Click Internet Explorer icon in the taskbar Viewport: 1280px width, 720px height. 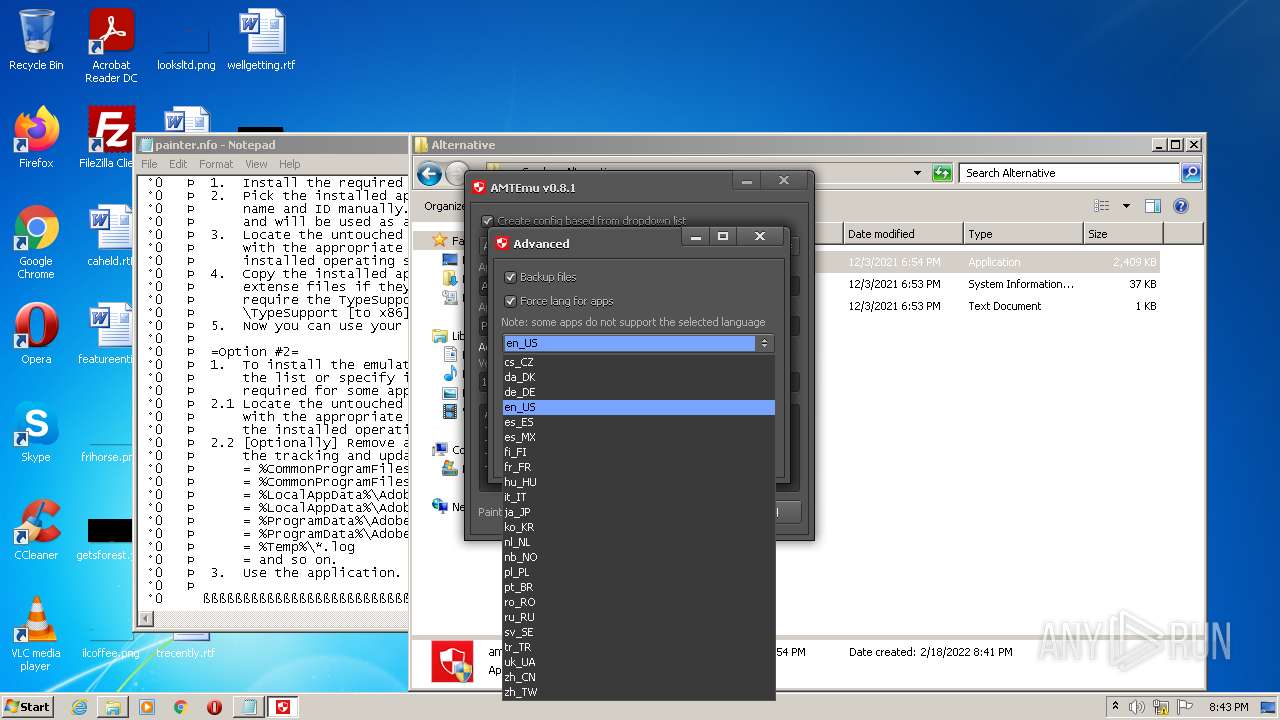(x=79, y=707)
